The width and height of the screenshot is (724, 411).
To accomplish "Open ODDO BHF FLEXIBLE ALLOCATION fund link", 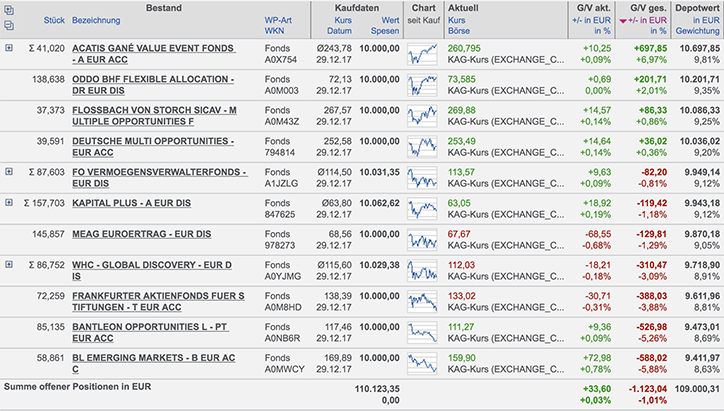I will tap(153, 85).
